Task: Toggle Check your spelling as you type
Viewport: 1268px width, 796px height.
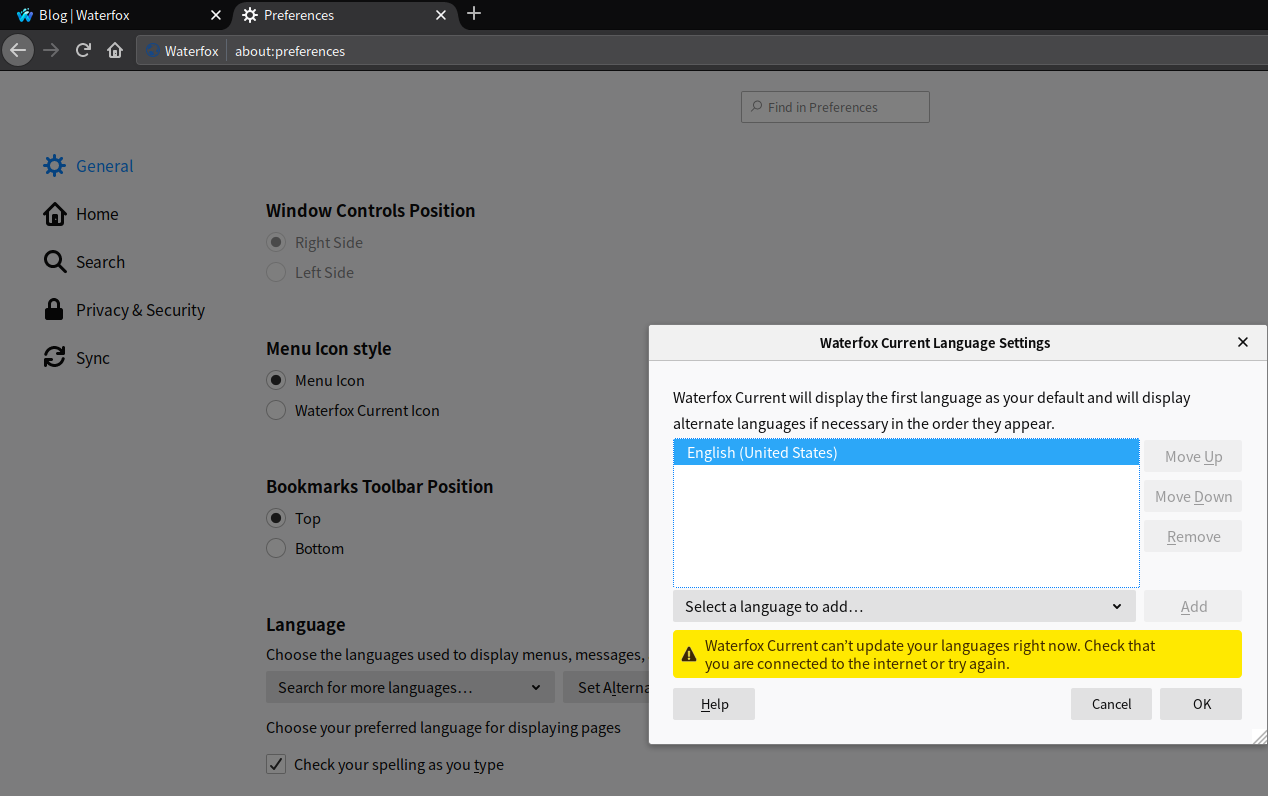Action: point(276,765)
